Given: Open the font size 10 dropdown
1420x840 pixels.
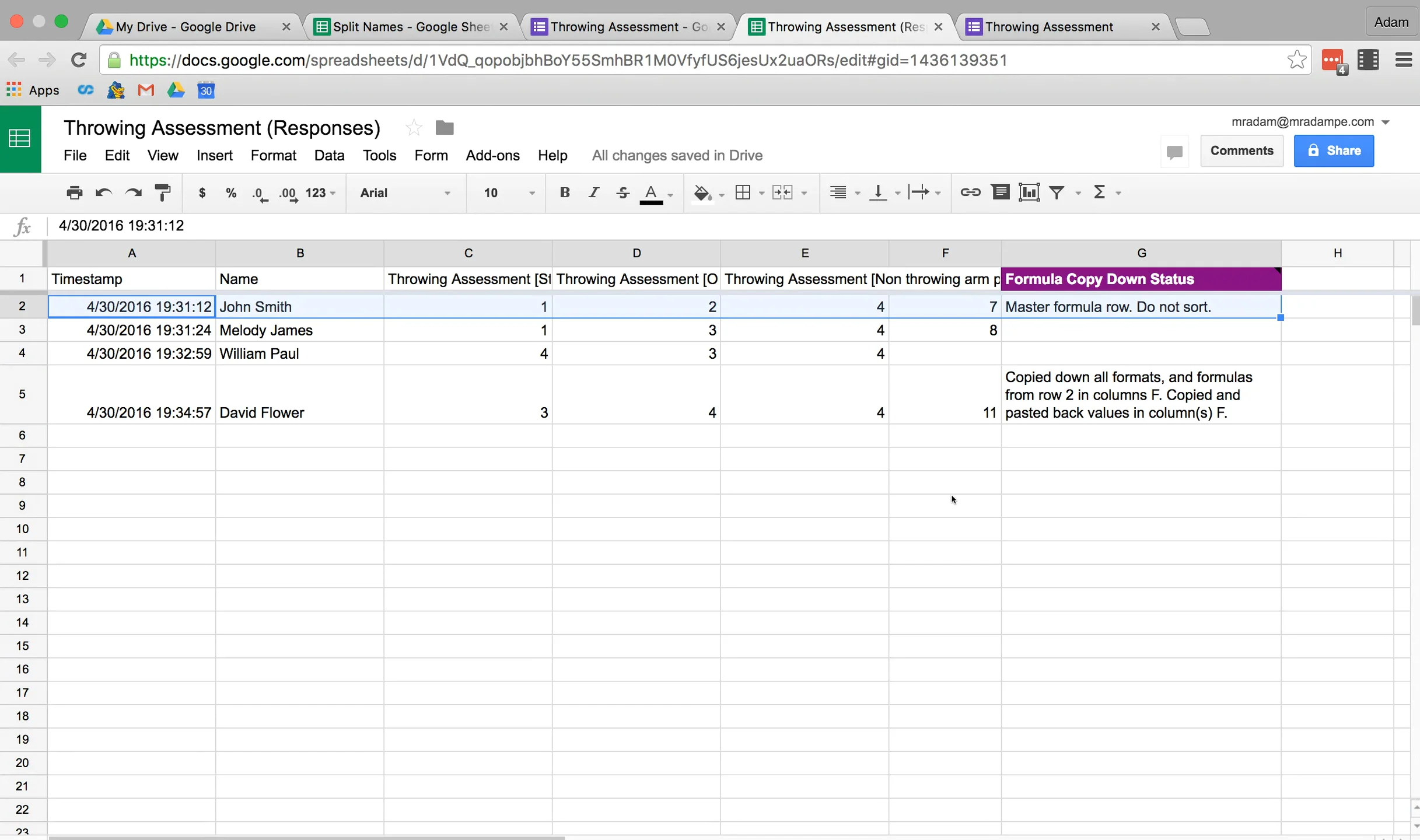Looking at the screenshot, I should (509, 193).
